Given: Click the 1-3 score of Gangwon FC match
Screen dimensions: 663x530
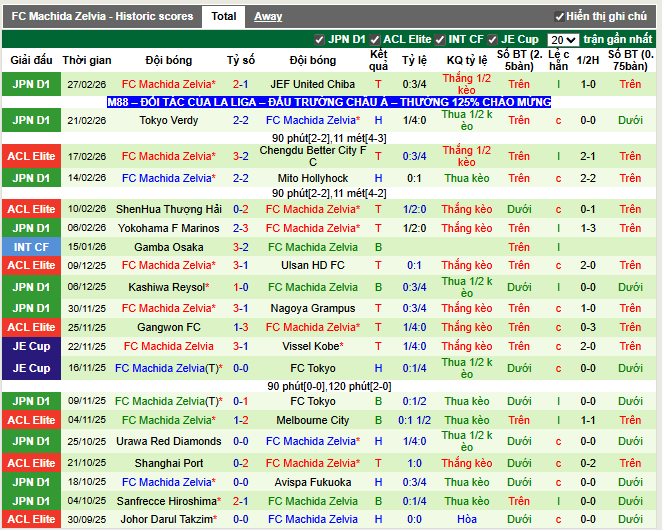Looking at the screenshot, I should (x=241, y=327).
